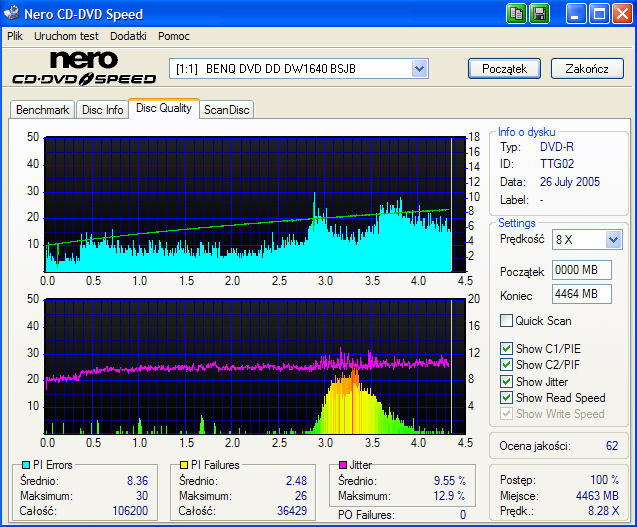This screenshot has width=637, height=527.
Task: Click the Nero CD-DVD Speed logo
Action: point(84,68)
